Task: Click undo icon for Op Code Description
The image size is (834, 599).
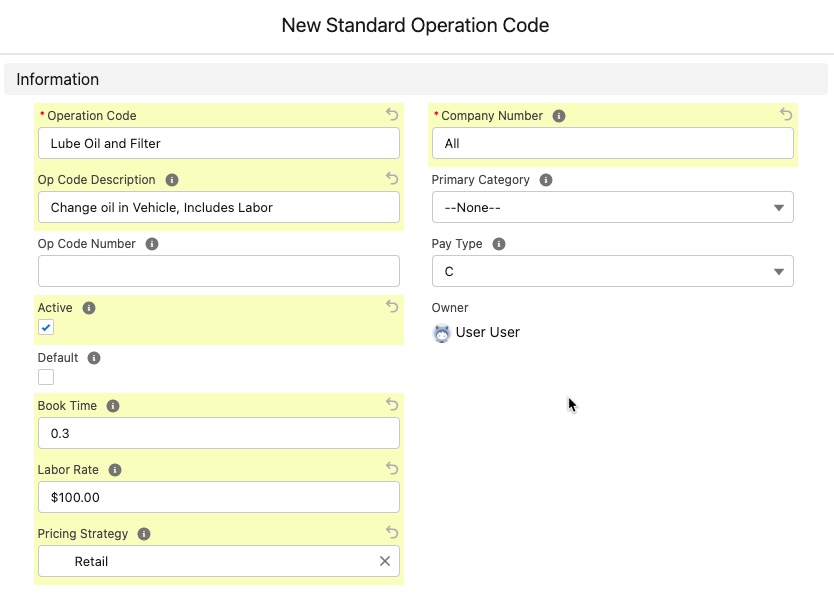Action: [392, 179]
